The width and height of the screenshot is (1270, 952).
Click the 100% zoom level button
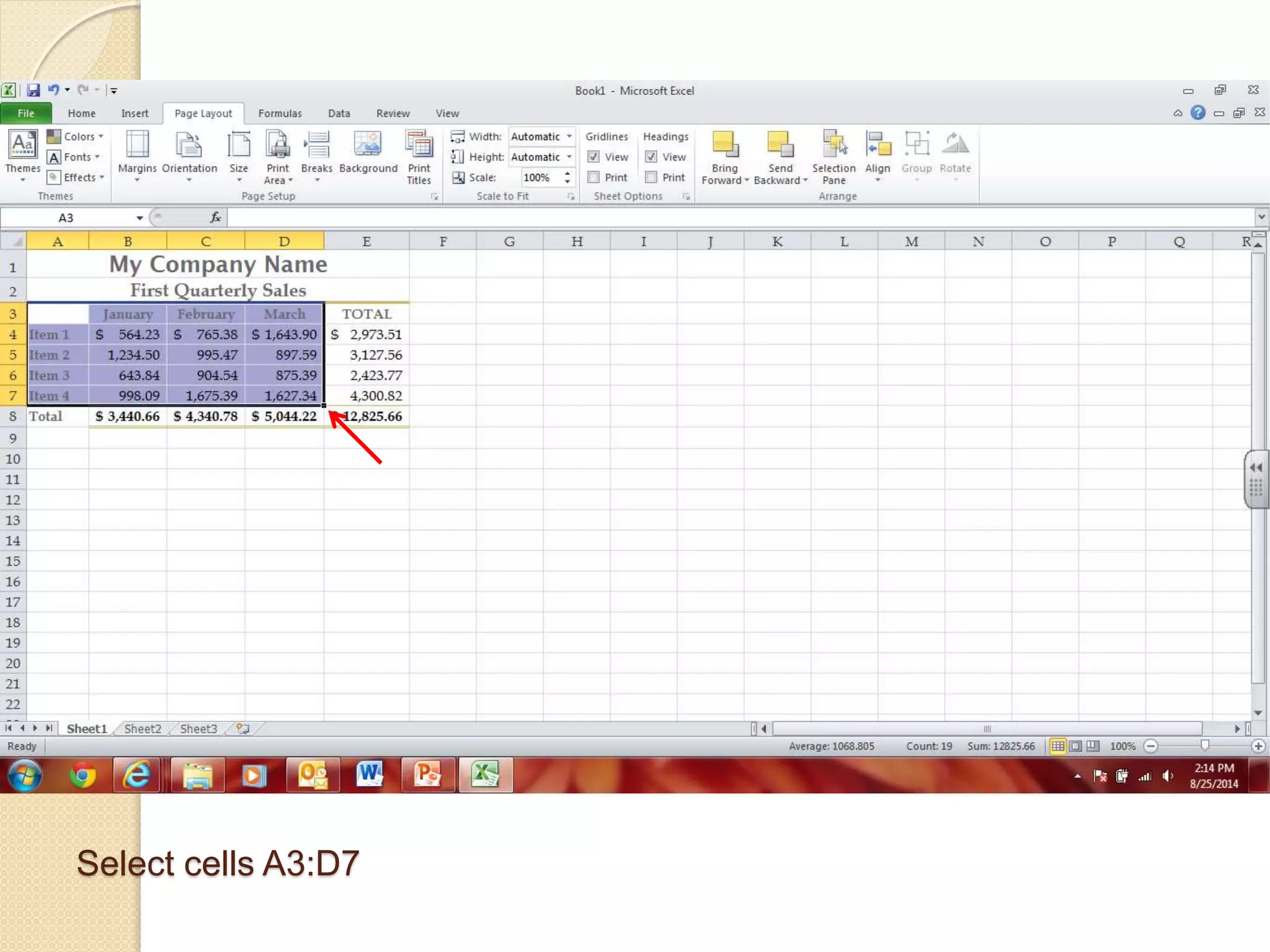click(1122, 746)
